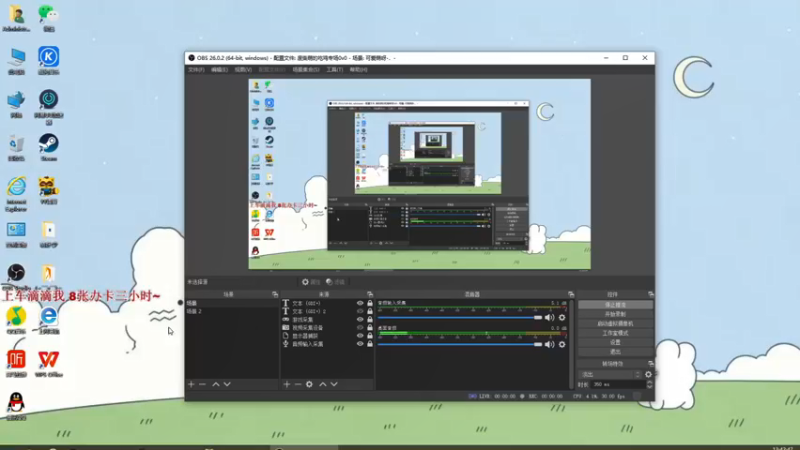Open the Edit menu in OBS
800x450 pixels.
pos(219,69)
